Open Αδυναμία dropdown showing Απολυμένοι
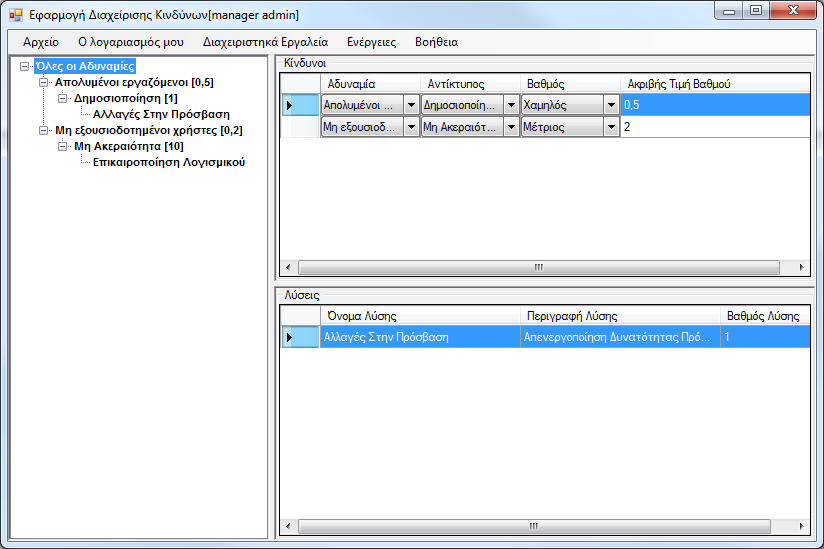 click(x=411, y=105)
